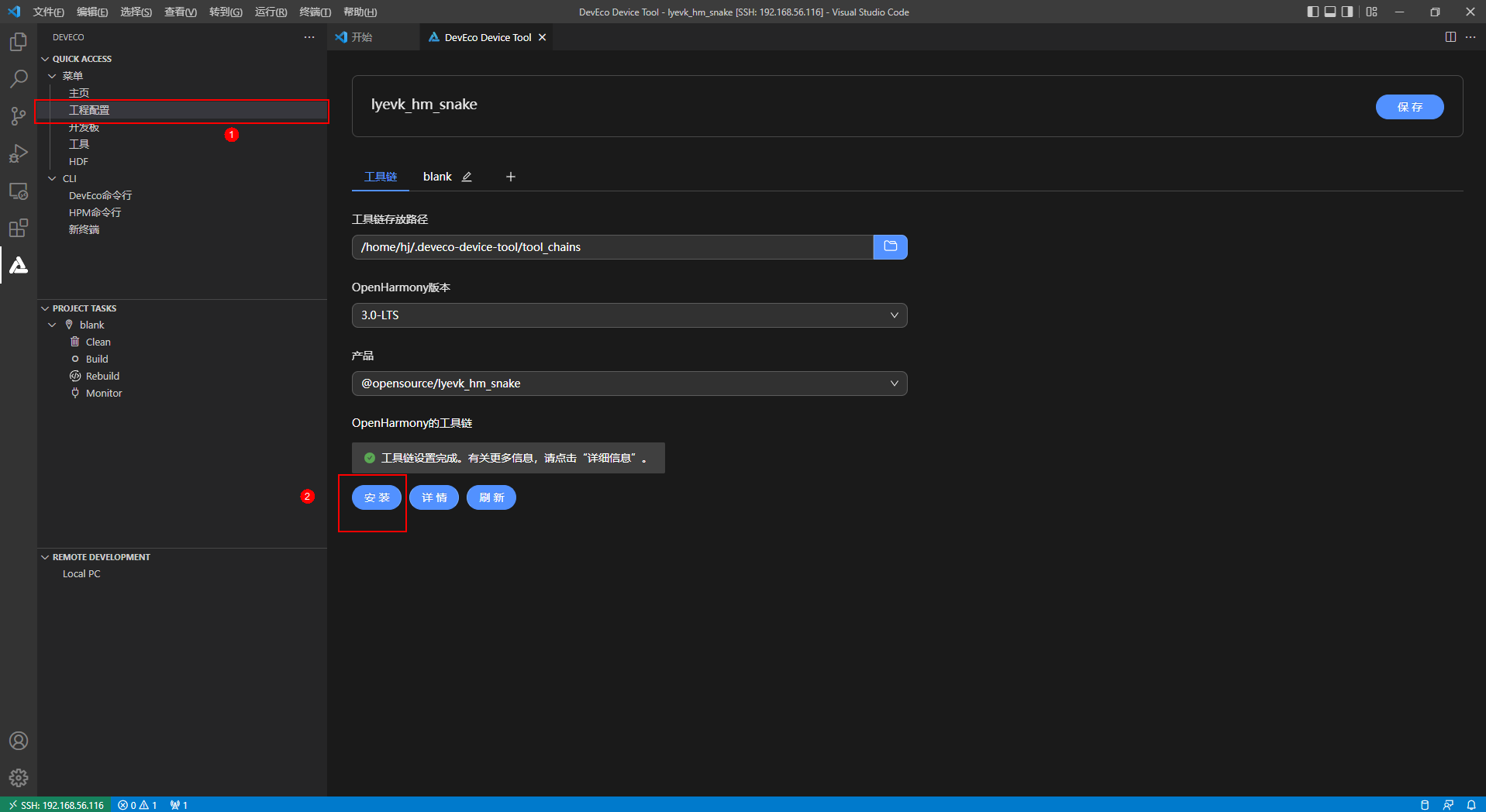Open editor More Actions ellipsis
The image size is (1486, 812).
(x=1470, y=37)
